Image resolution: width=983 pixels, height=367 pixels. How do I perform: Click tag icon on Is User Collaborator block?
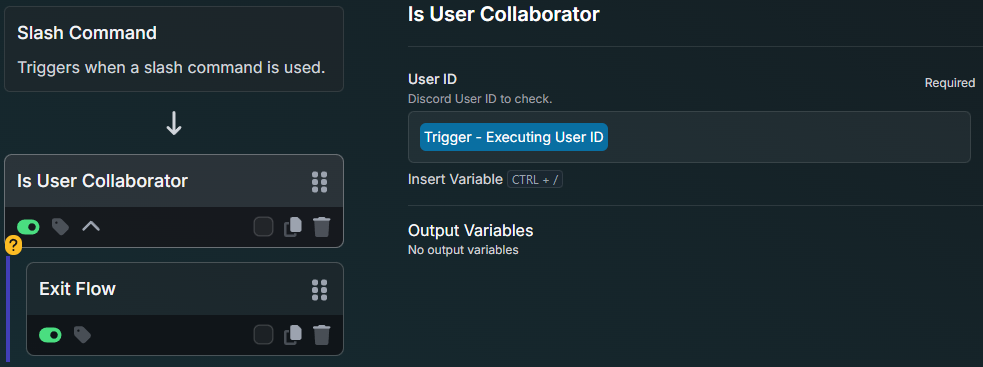coord(60,226)
